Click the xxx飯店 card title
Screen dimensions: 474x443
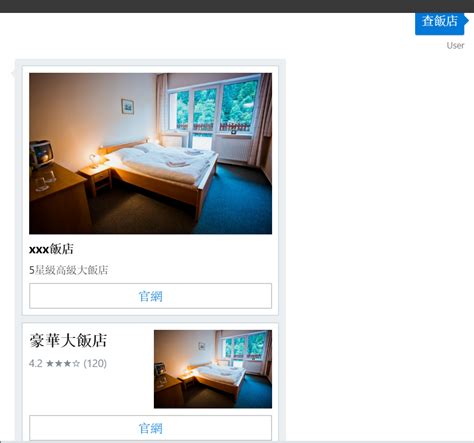tap(51, 249)
